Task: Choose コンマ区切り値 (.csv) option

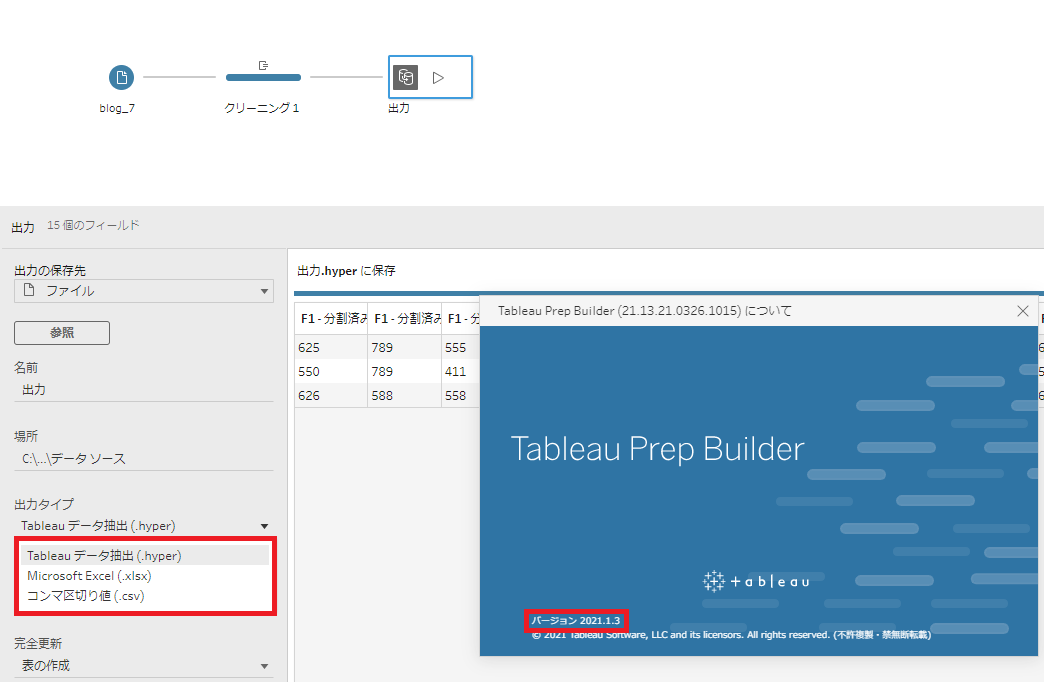Action: (144, 595)
